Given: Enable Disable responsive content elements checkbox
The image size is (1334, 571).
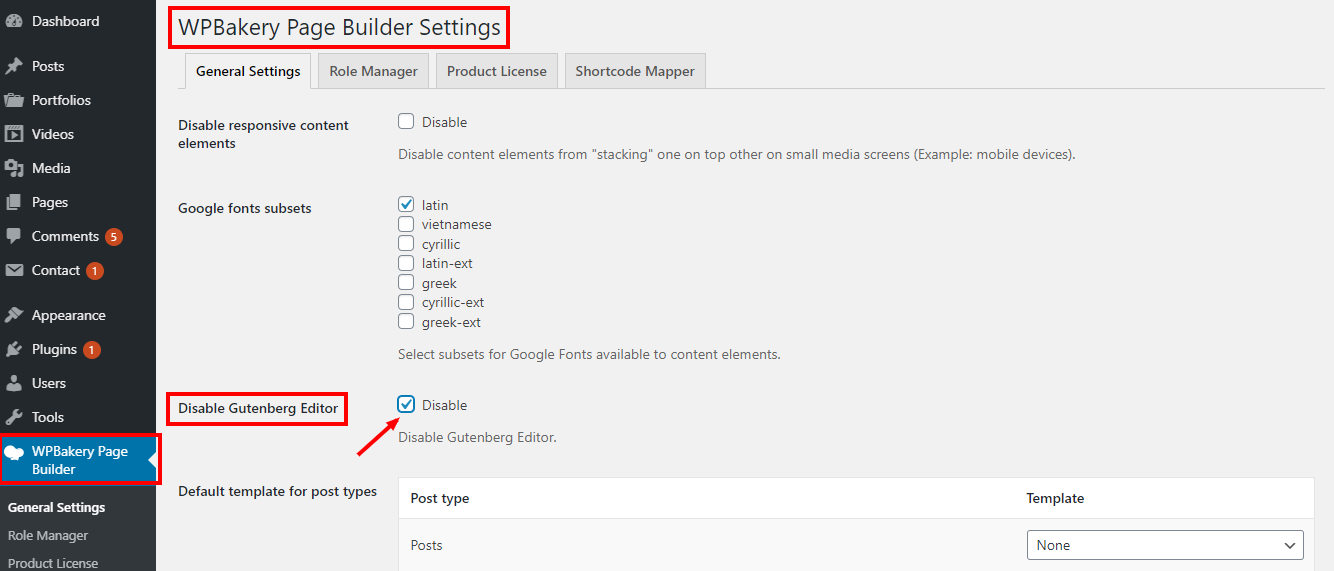Looking at the screenshot, I should click(406, 122).
